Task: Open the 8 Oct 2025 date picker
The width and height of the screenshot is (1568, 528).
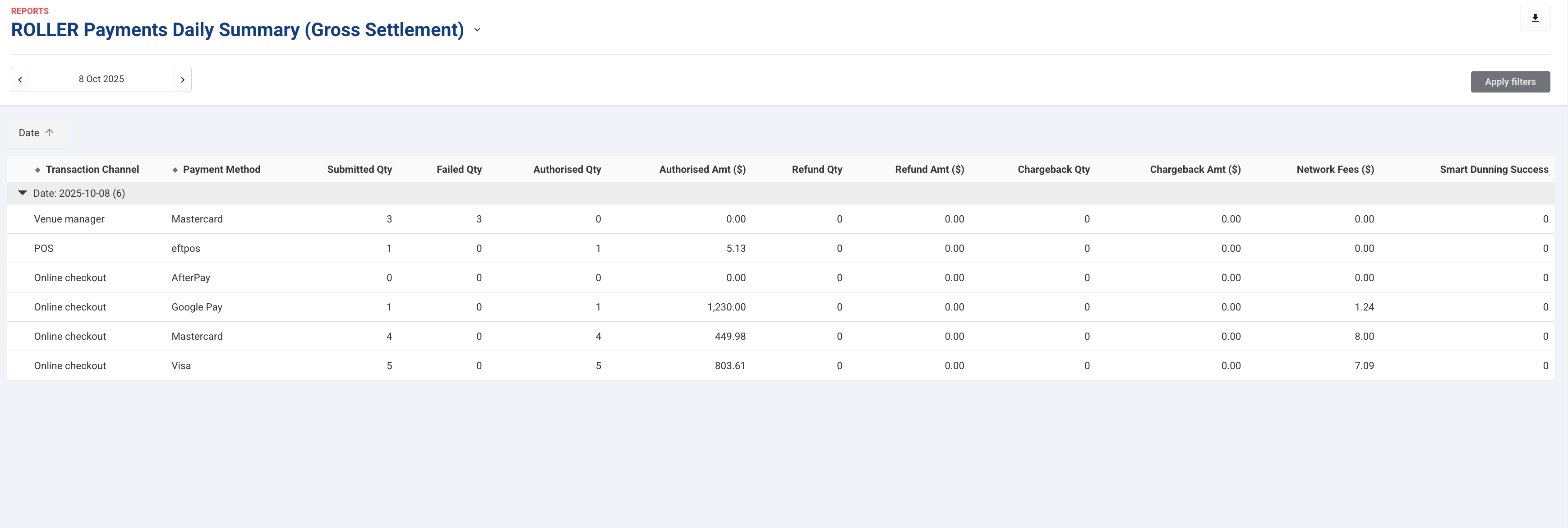Action: (101, 79)
